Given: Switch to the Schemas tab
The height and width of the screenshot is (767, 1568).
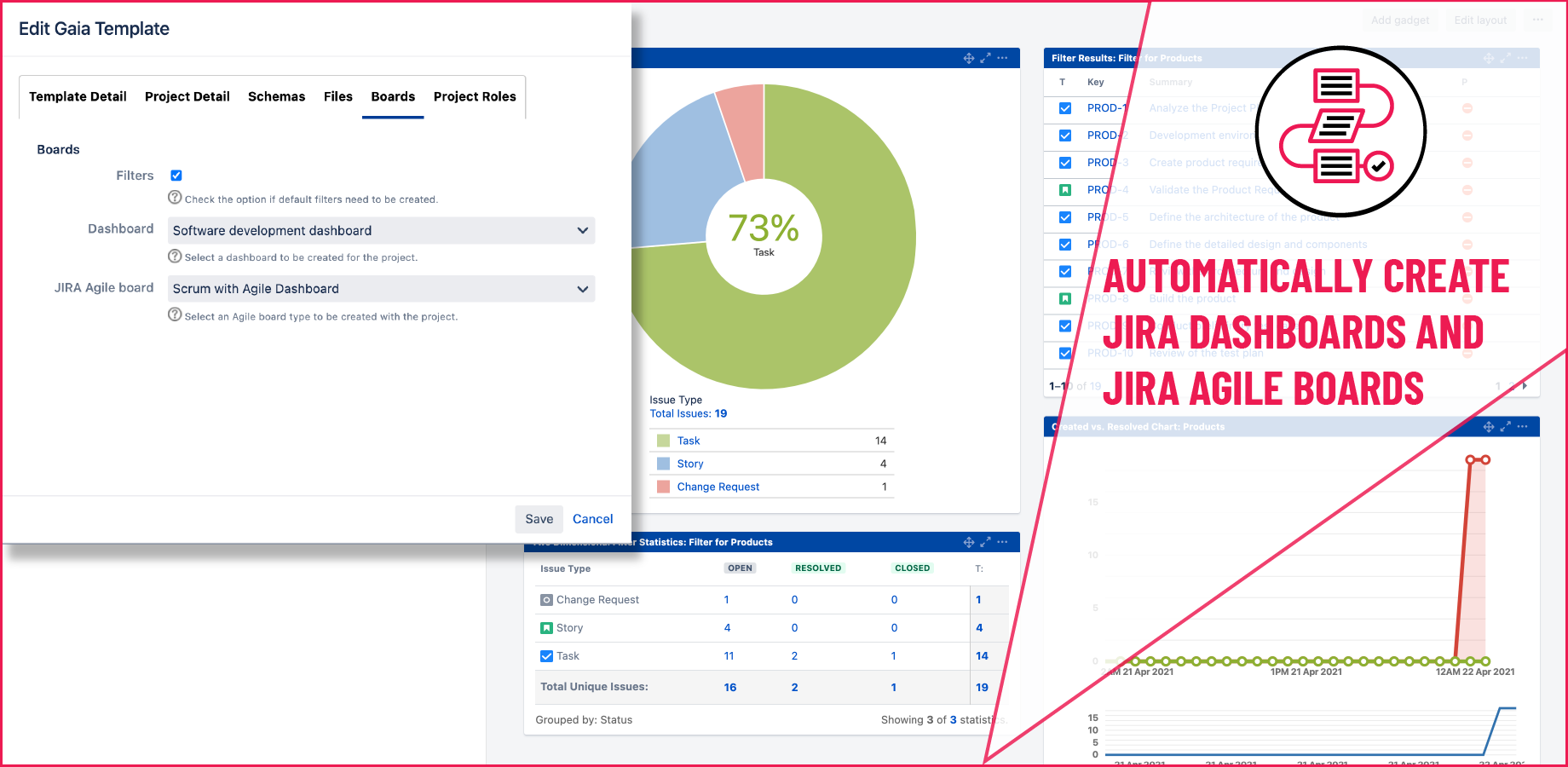Looking at the screenshot, I should tap(276, 97).
